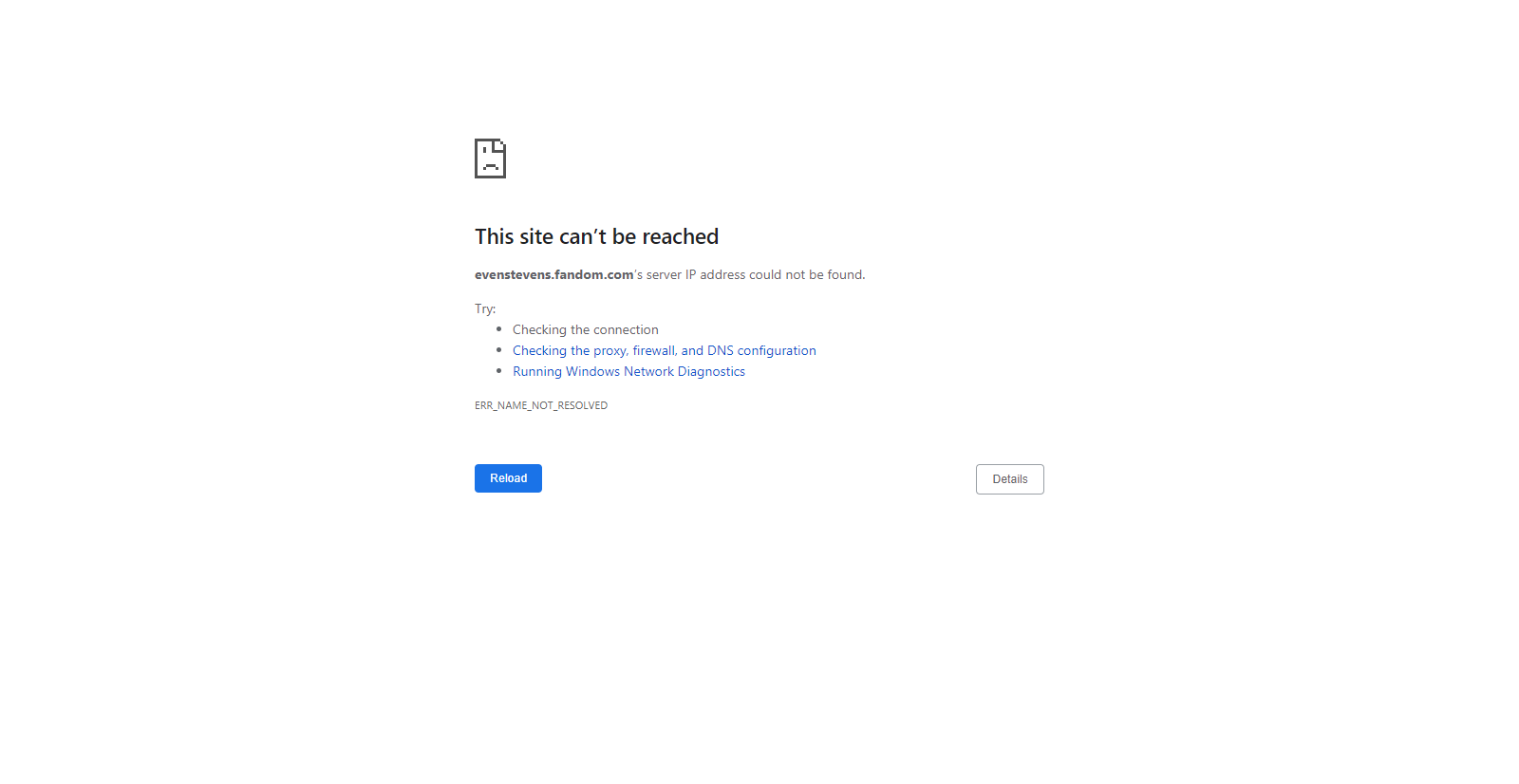The width and height of the screenshot is (1519, 784).
Task: Click "Running Windows" at the link start
Action: 566,371
